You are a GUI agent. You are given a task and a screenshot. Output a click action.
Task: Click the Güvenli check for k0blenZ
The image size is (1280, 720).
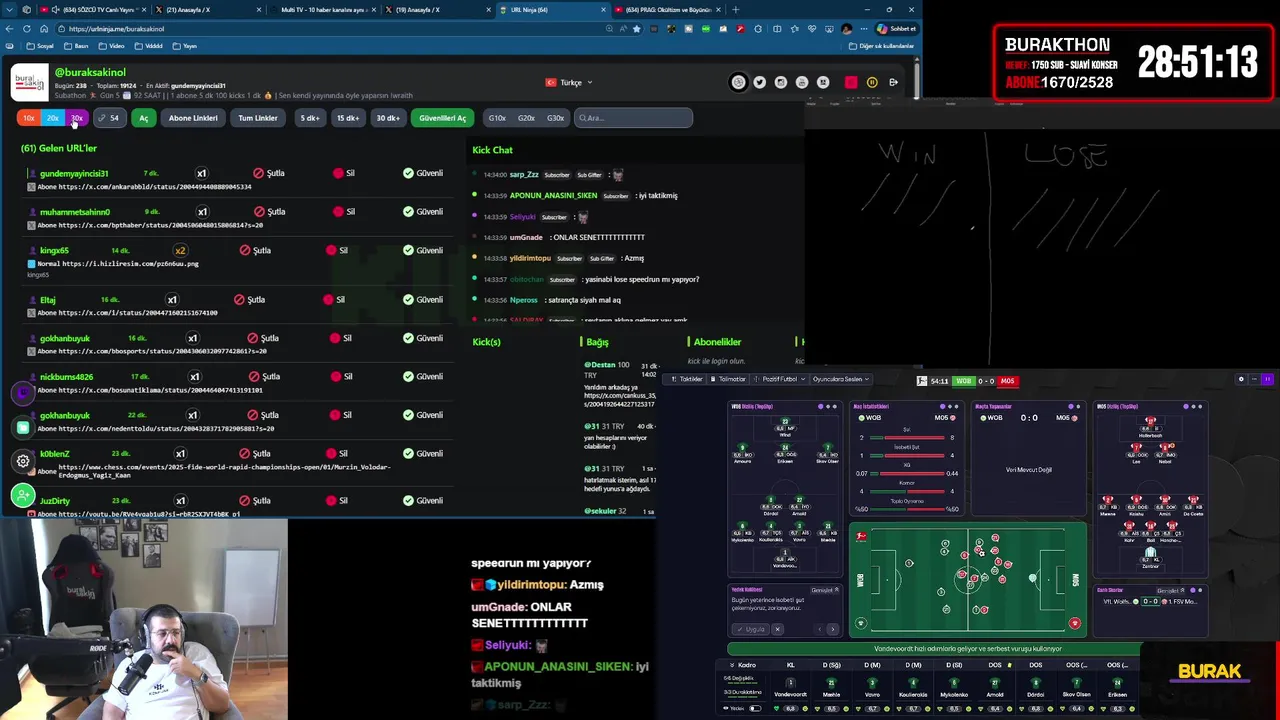tap(408, 454)
